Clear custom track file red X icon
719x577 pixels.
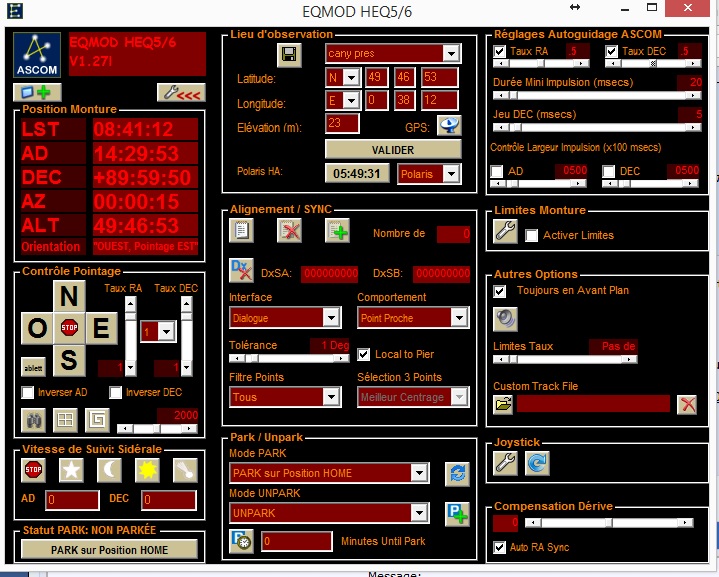pyautogui.click(x=687, y=405)
